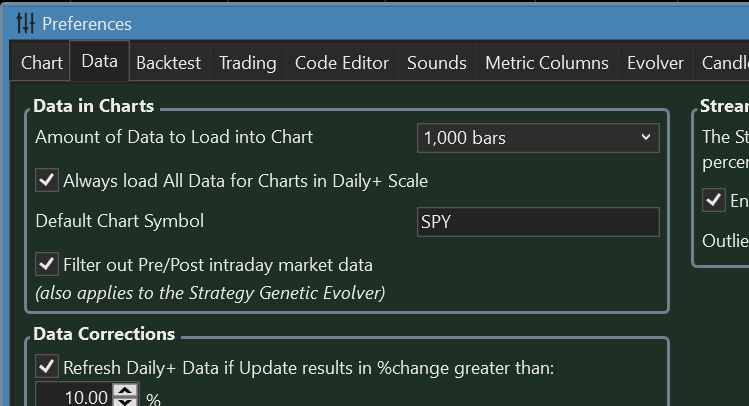Screen dimensions: 749x406
Task: Open the Backtest tab
Action: click(x=168, y=63)
